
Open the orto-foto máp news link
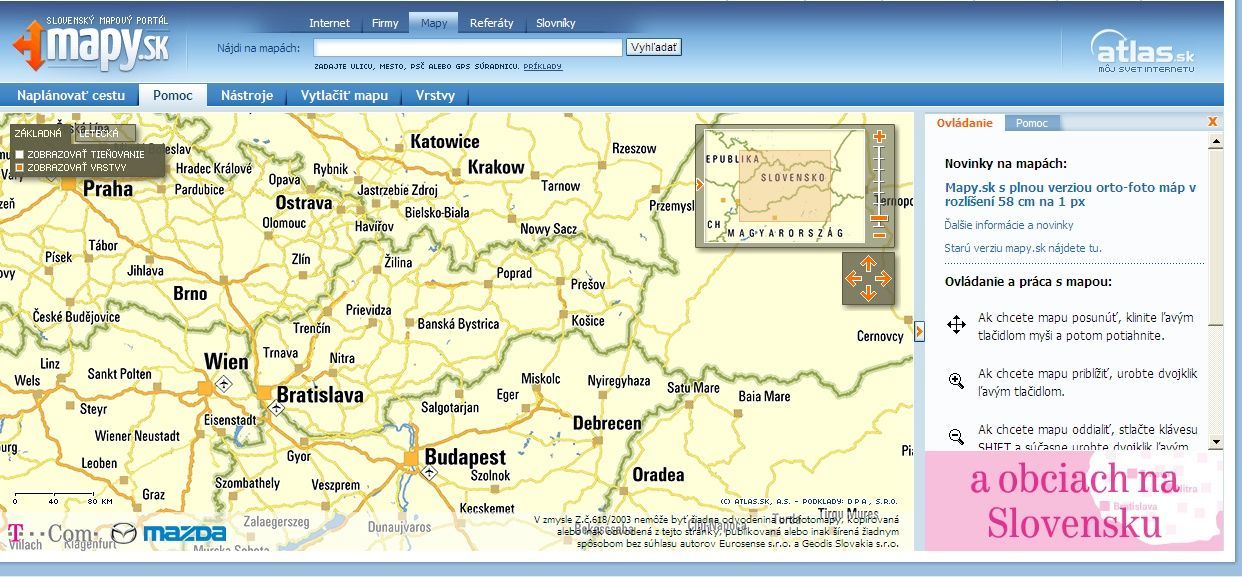1070,194
